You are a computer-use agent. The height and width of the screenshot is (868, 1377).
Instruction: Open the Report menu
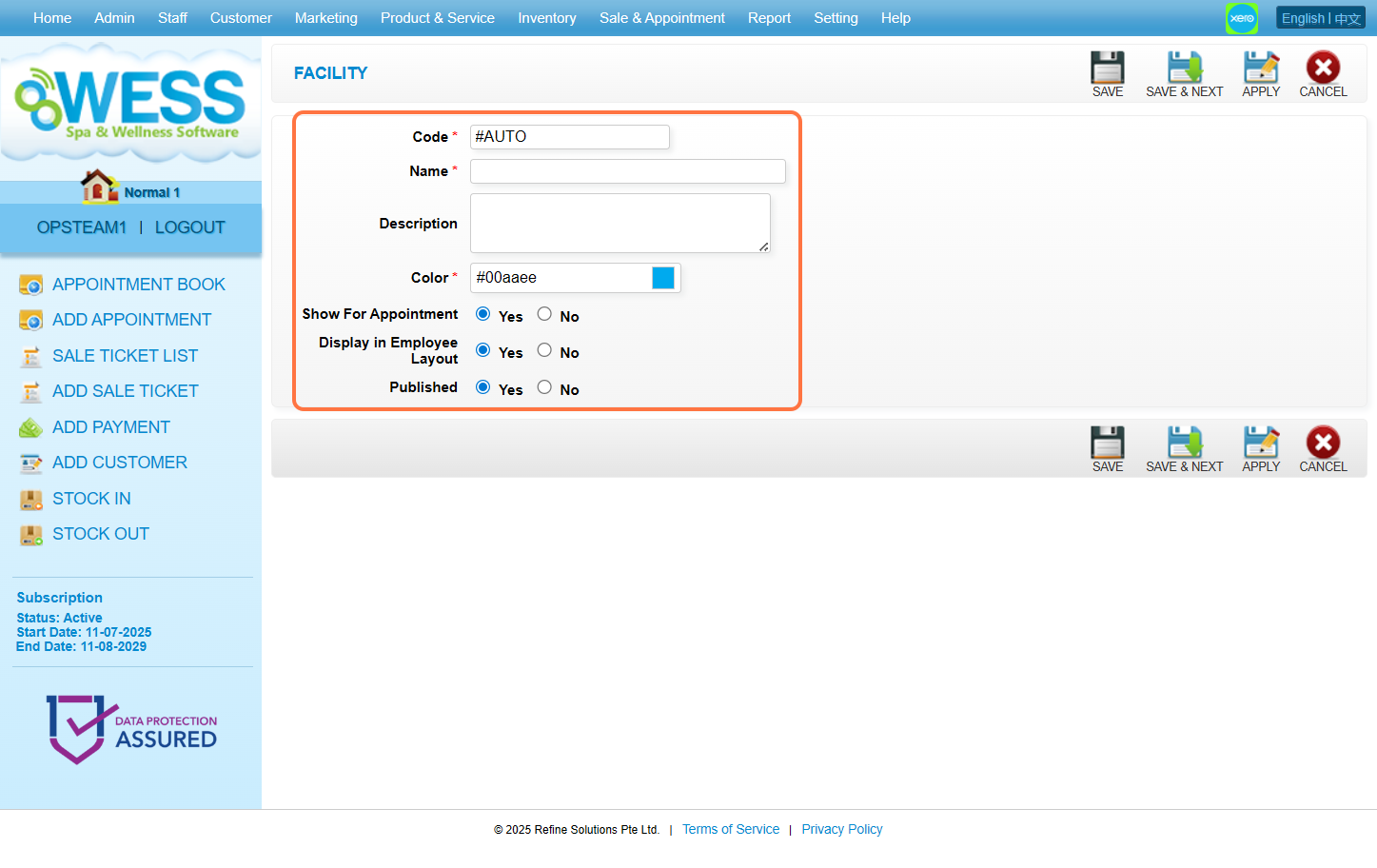point(769,18)
